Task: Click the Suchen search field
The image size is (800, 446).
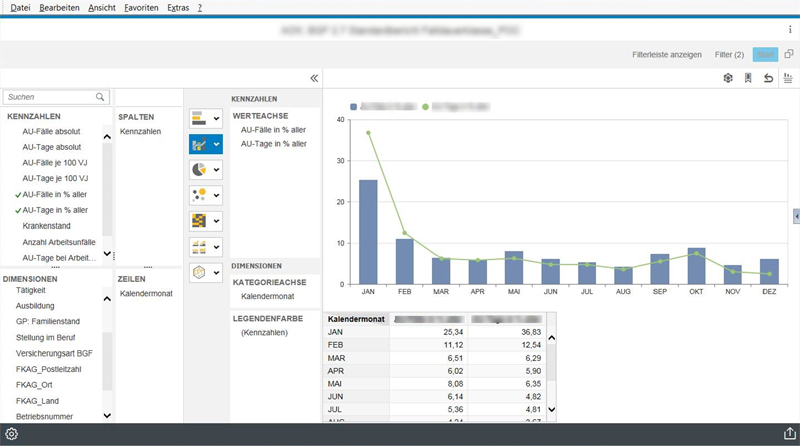Action: (x=50, y=97)
